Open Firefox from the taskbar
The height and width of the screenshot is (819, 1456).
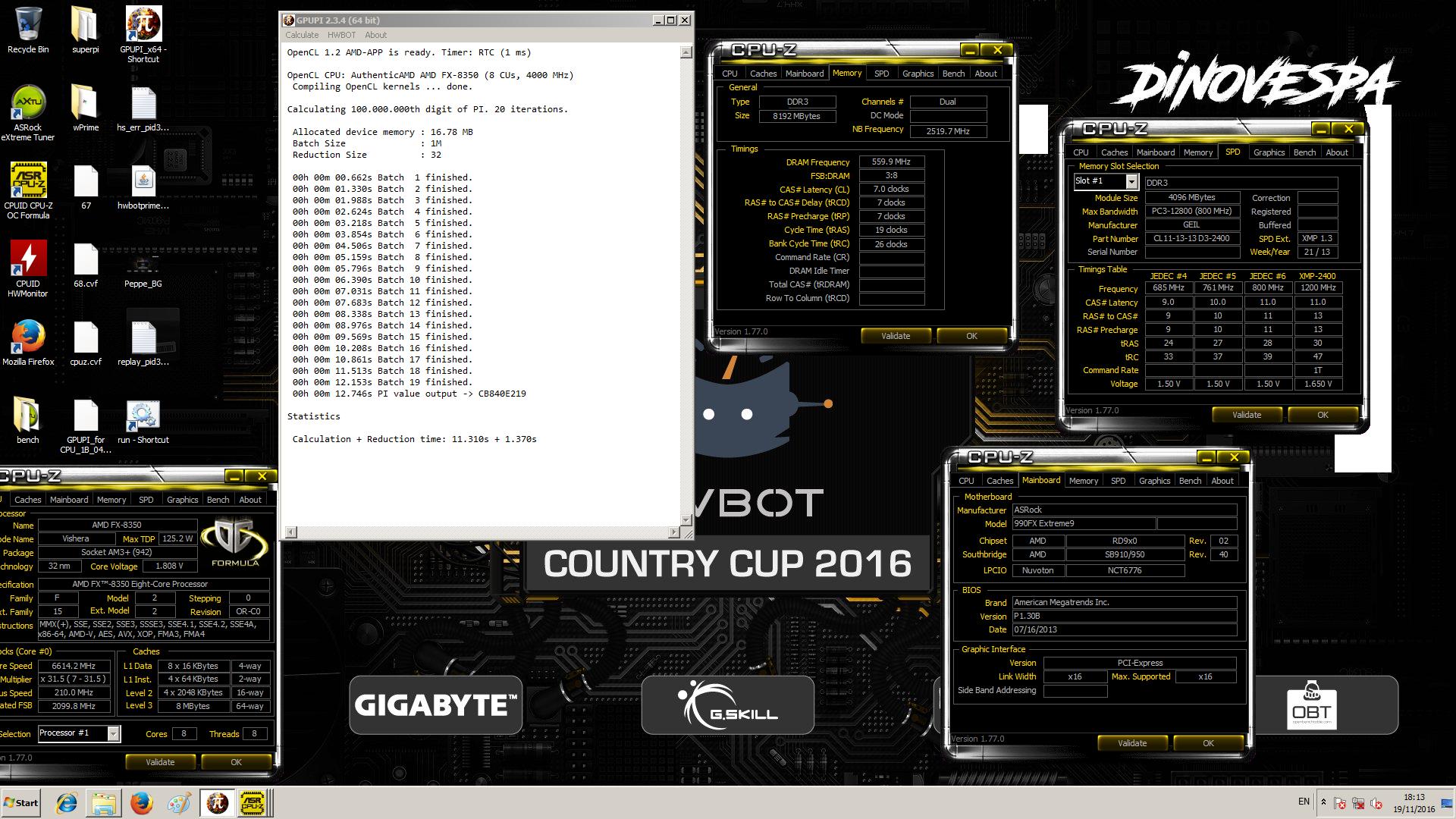141,802
